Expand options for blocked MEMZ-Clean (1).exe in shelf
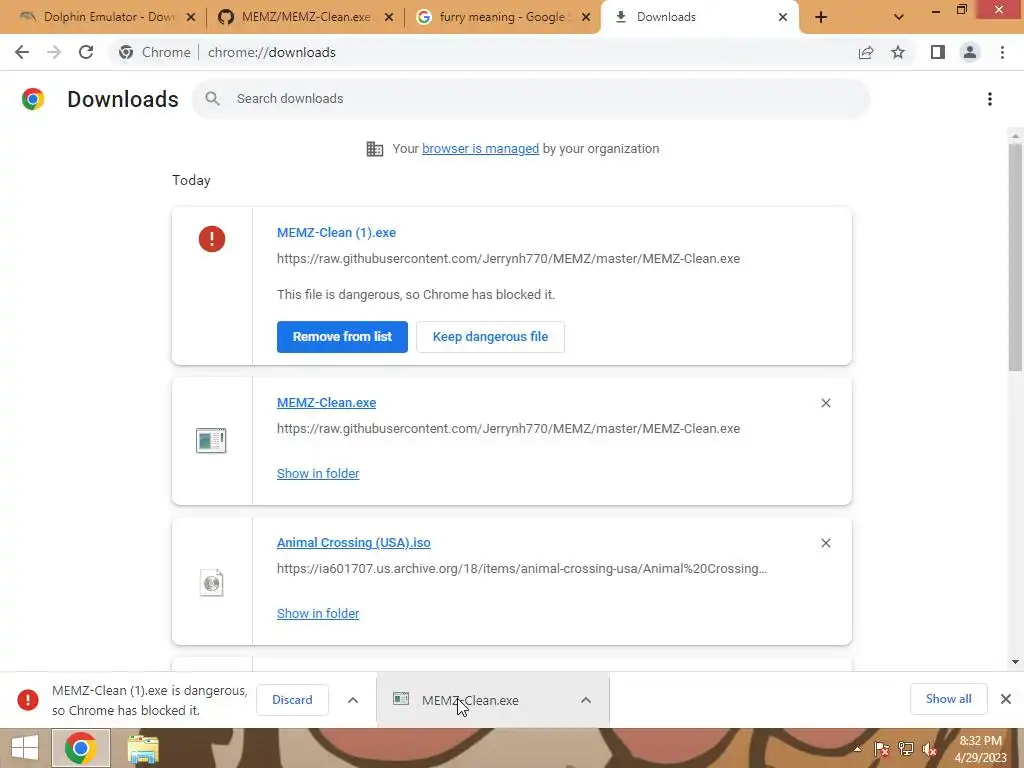Screen dimensions: 1024x768 pos(353,700)
